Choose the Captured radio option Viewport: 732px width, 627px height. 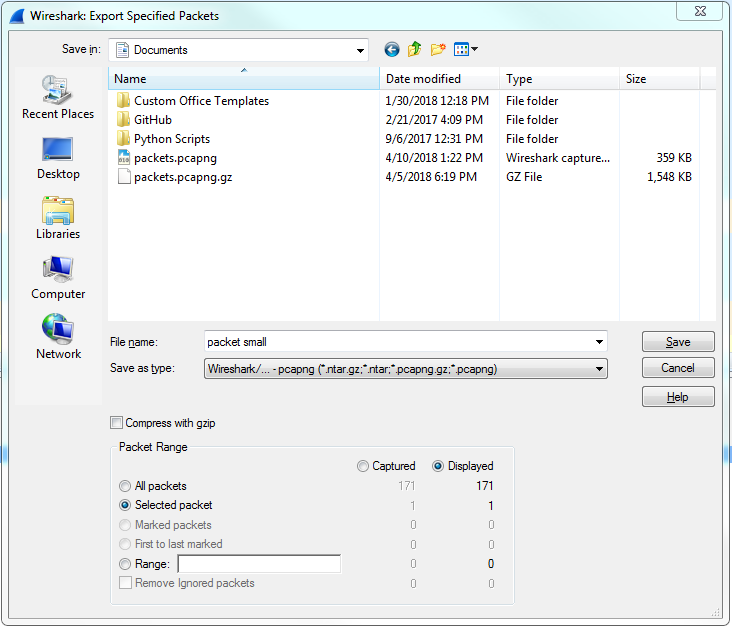363,466
